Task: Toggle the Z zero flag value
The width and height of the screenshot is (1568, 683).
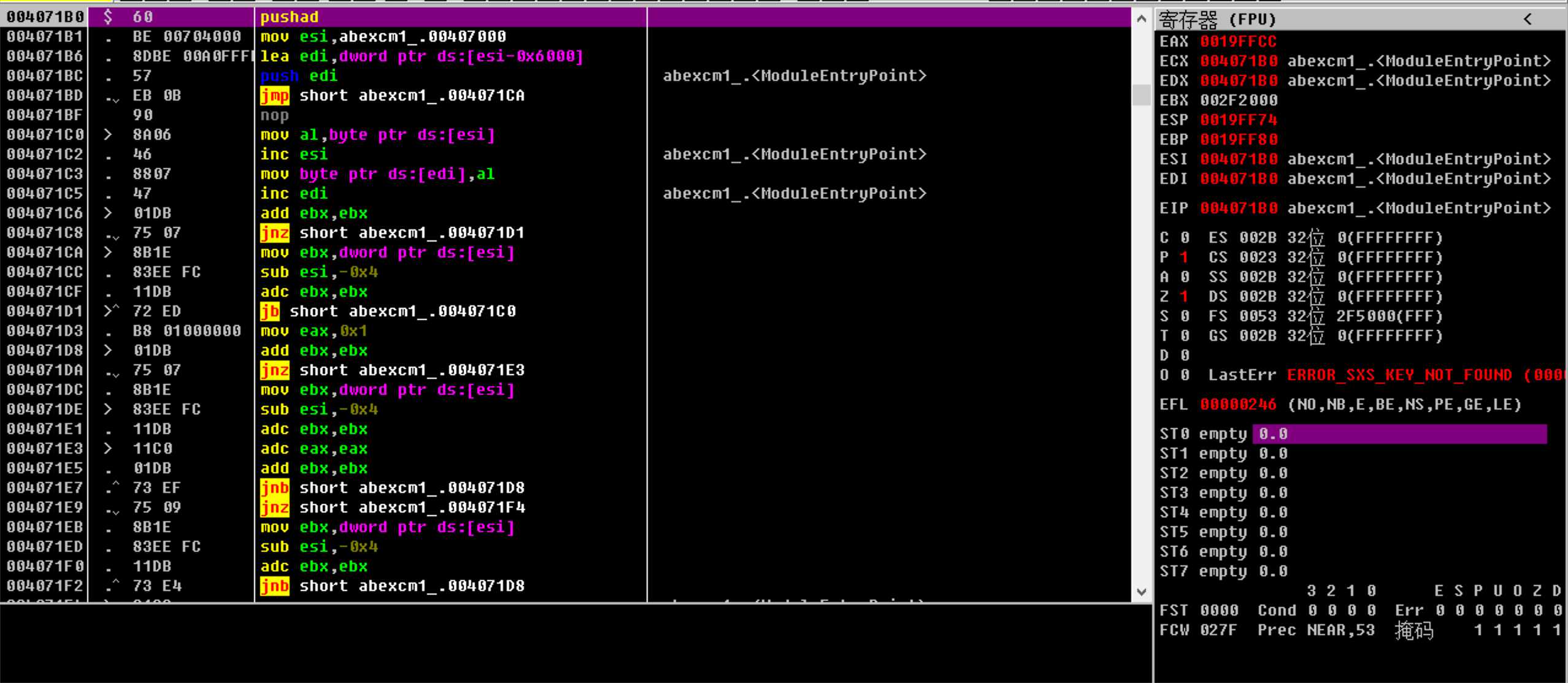Action: pos(1185,297)
